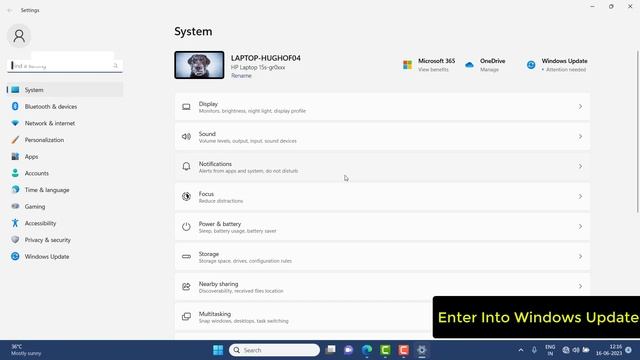The height and width of the screenshot is (360, 640).
Task: Click the Windows Update icon in header
Action: (x=531, y=65)
